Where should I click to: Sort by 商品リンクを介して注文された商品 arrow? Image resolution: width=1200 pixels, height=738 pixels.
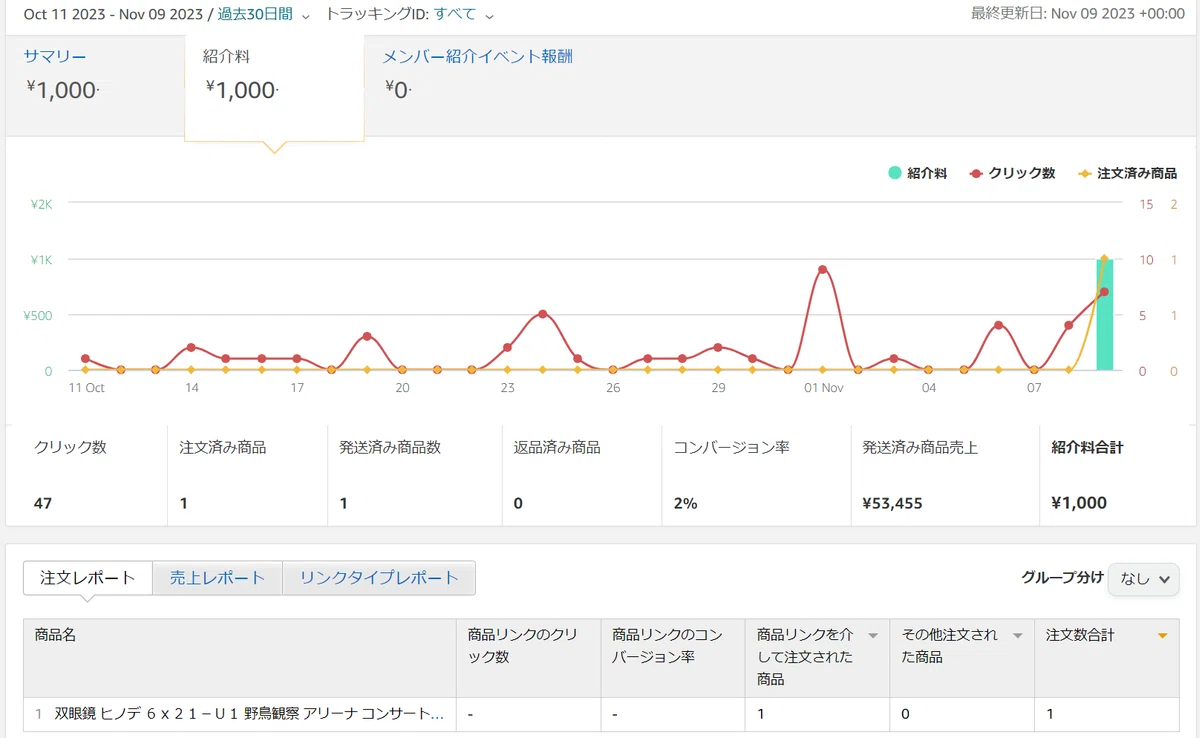(872, 636)
